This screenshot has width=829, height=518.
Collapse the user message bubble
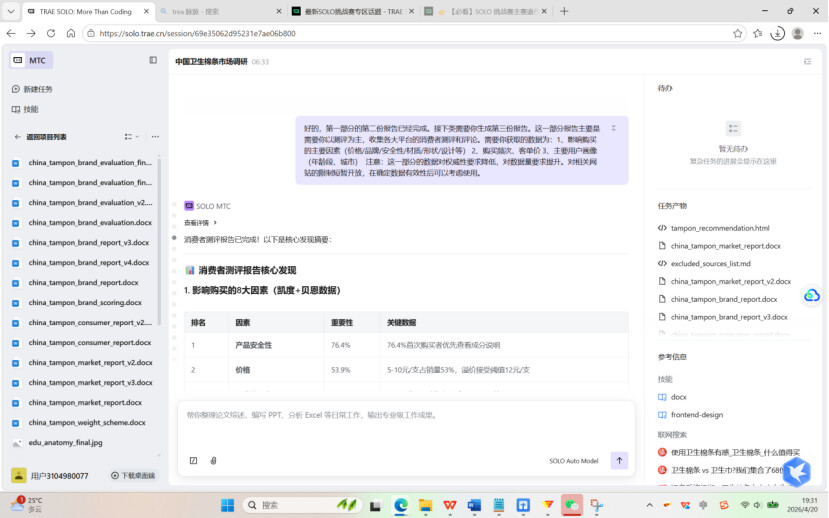click(x=614, y=128)
